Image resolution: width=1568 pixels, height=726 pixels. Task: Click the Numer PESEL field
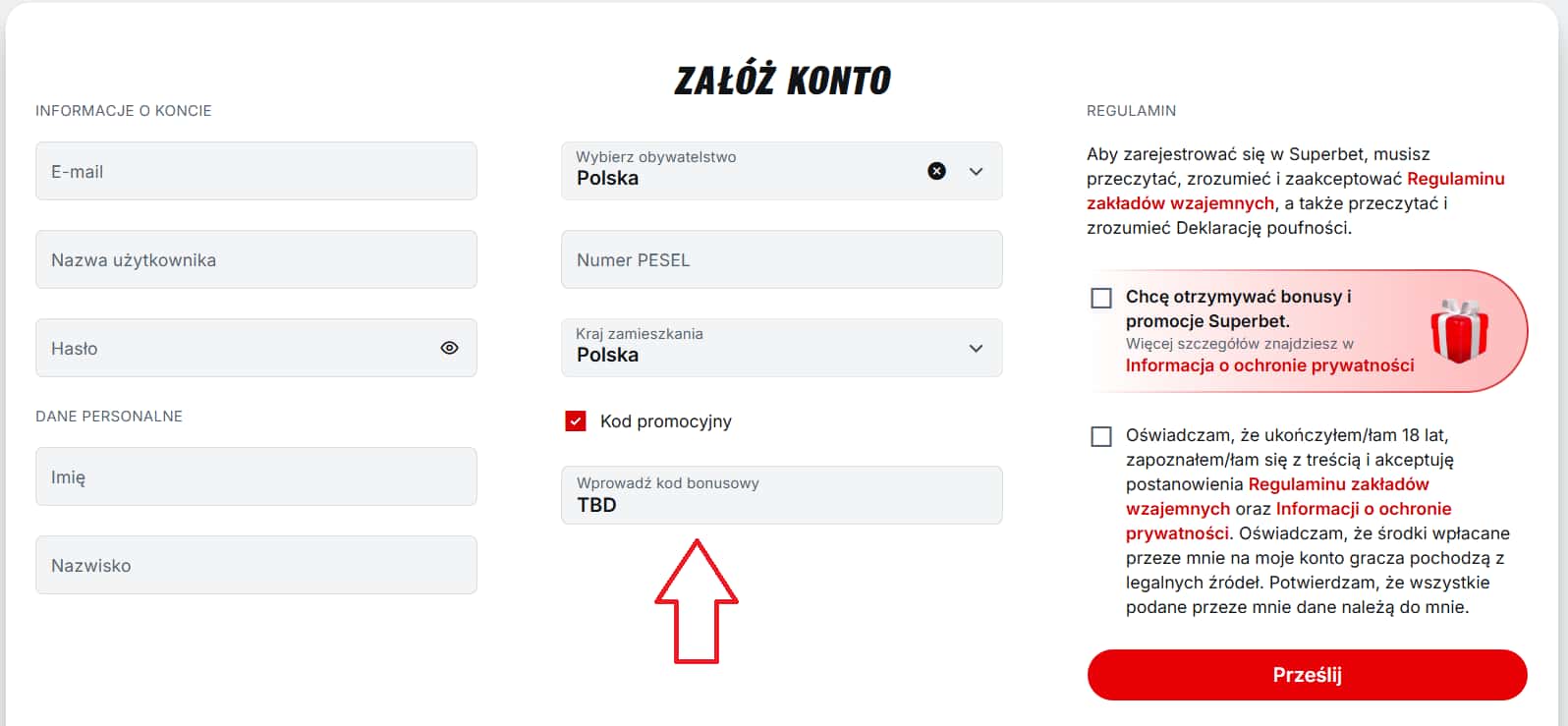[x=781, y=259]
